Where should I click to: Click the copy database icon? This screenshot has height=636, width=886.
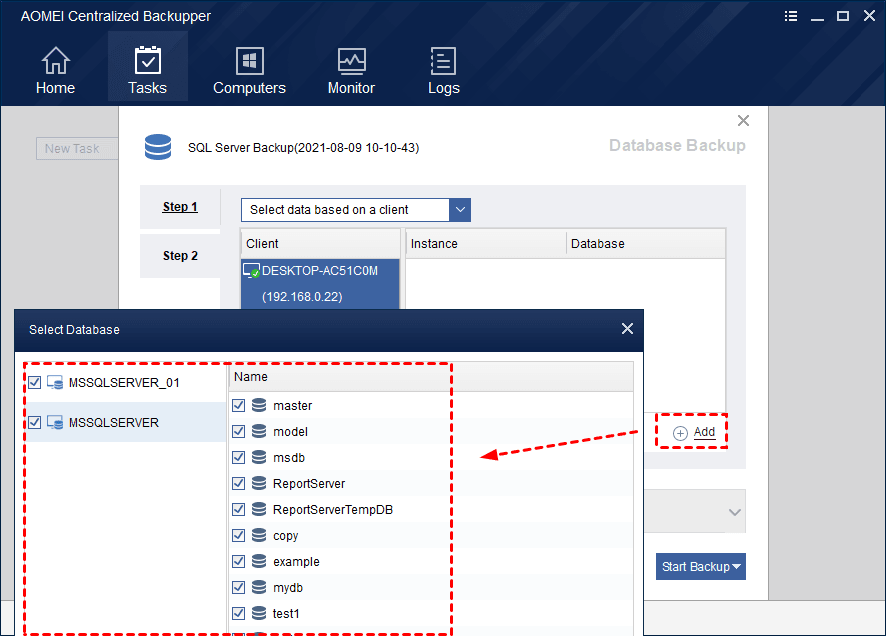[x=259, y=535]
